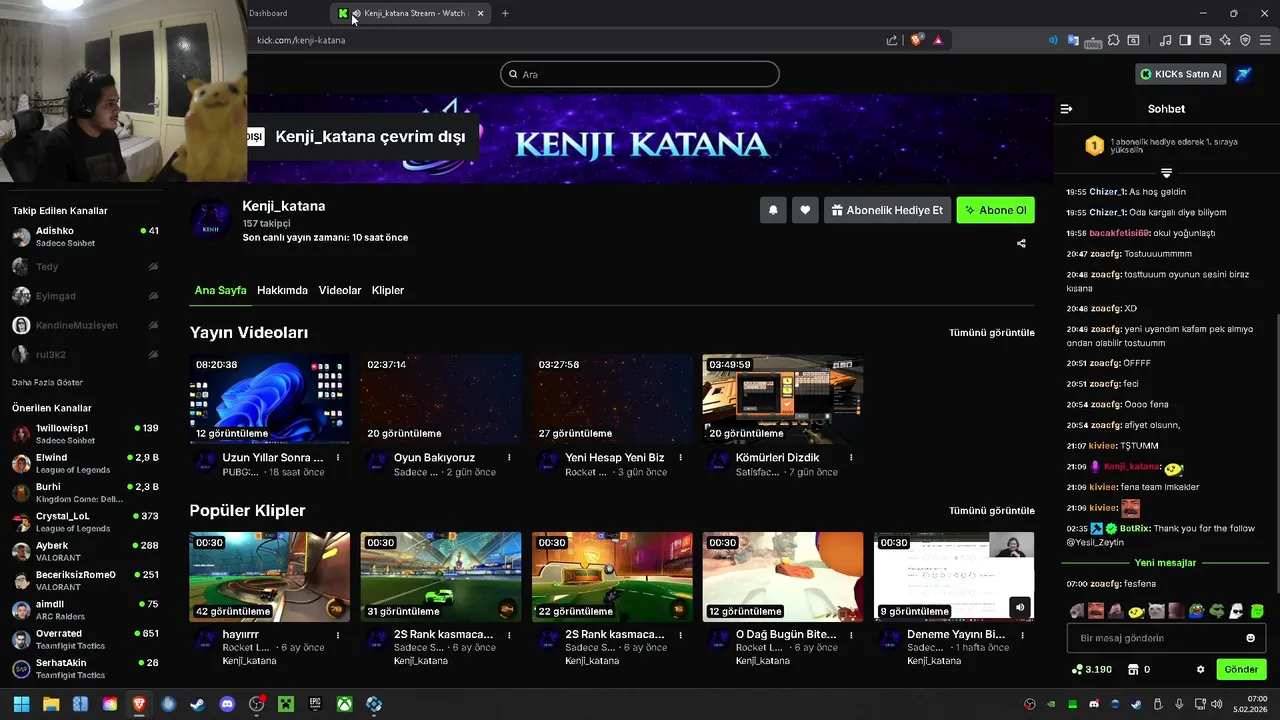Open recommended channel Overrated
Screen dimensions: 1280x720
(x=85, y=639)
